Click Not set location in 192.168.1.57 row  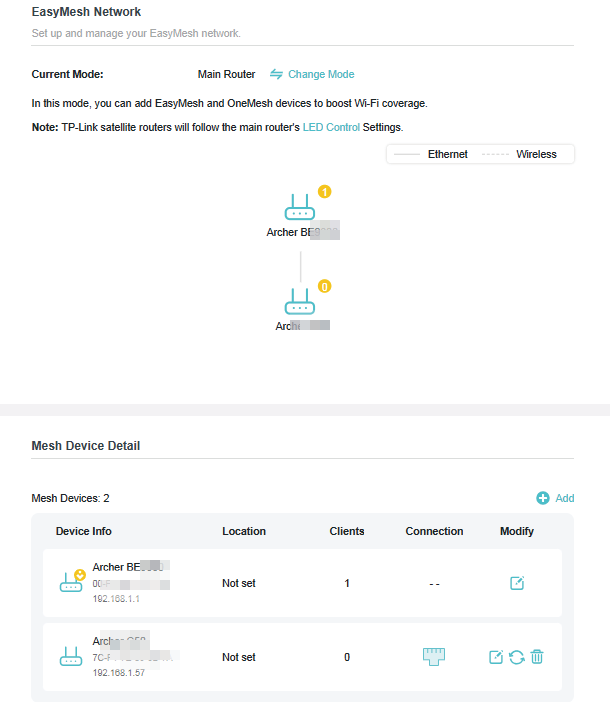click(x=239, y=657)
